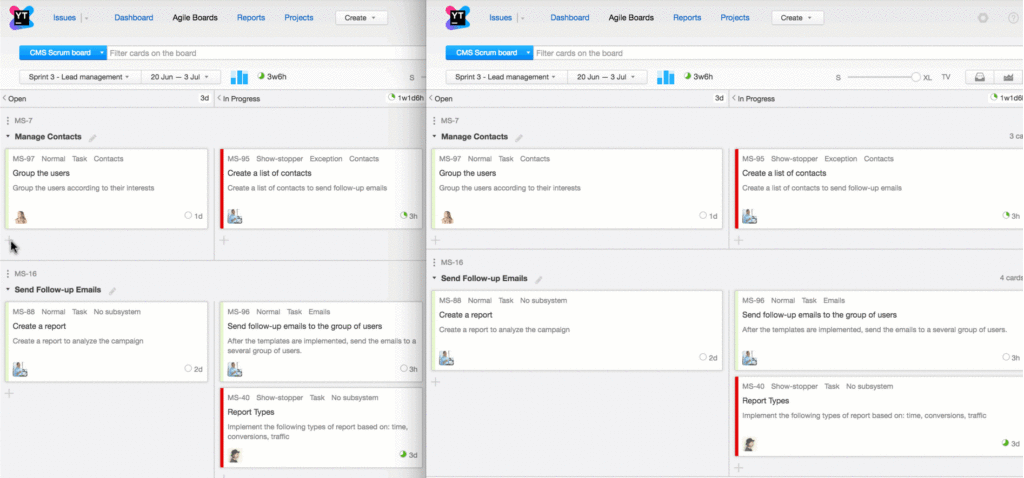This screenshot has width=1024, height=478.
Task: Click Emails tag on MS-96 card, left board
Action: pyautogui.click(x=319, y=312)
